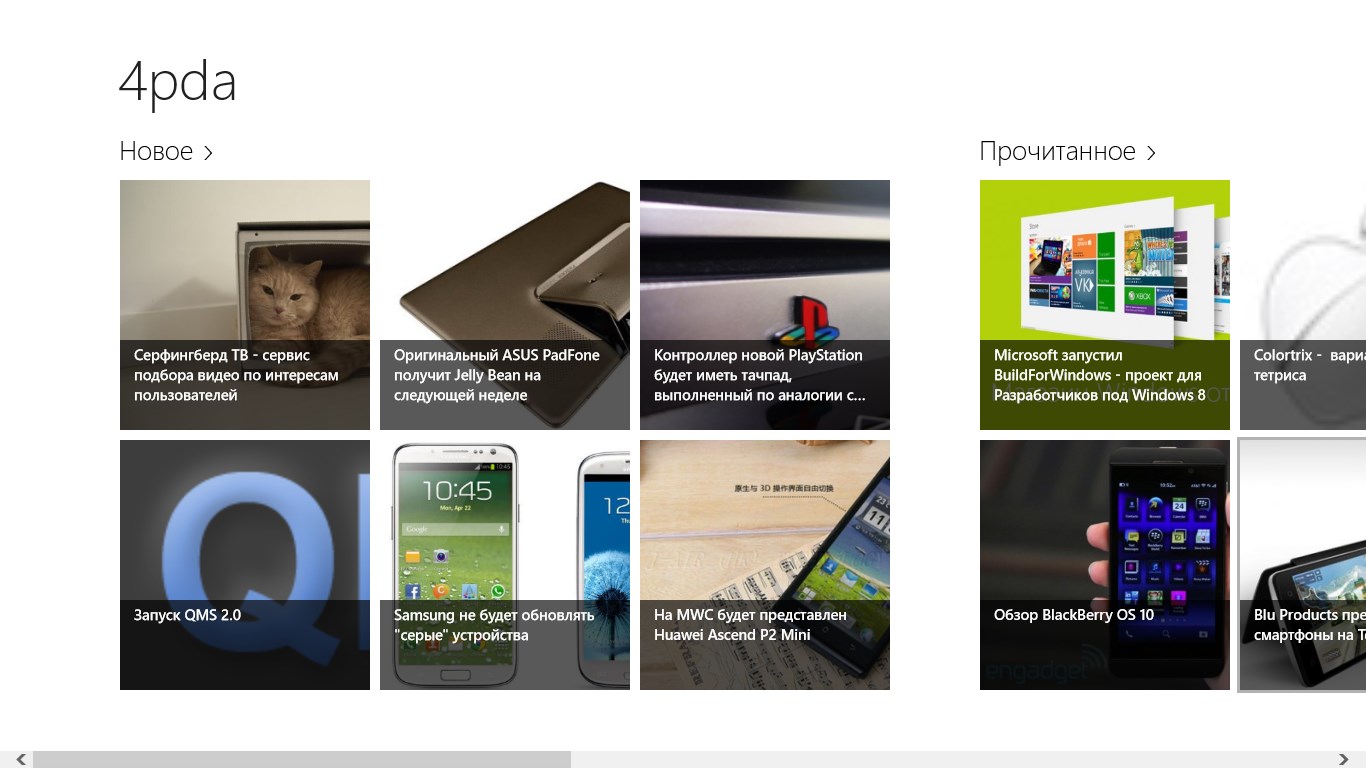The height and width of the screenshot is (768, 1366).
Task: Expand the Прочитанное section header
Action: 1068,152
